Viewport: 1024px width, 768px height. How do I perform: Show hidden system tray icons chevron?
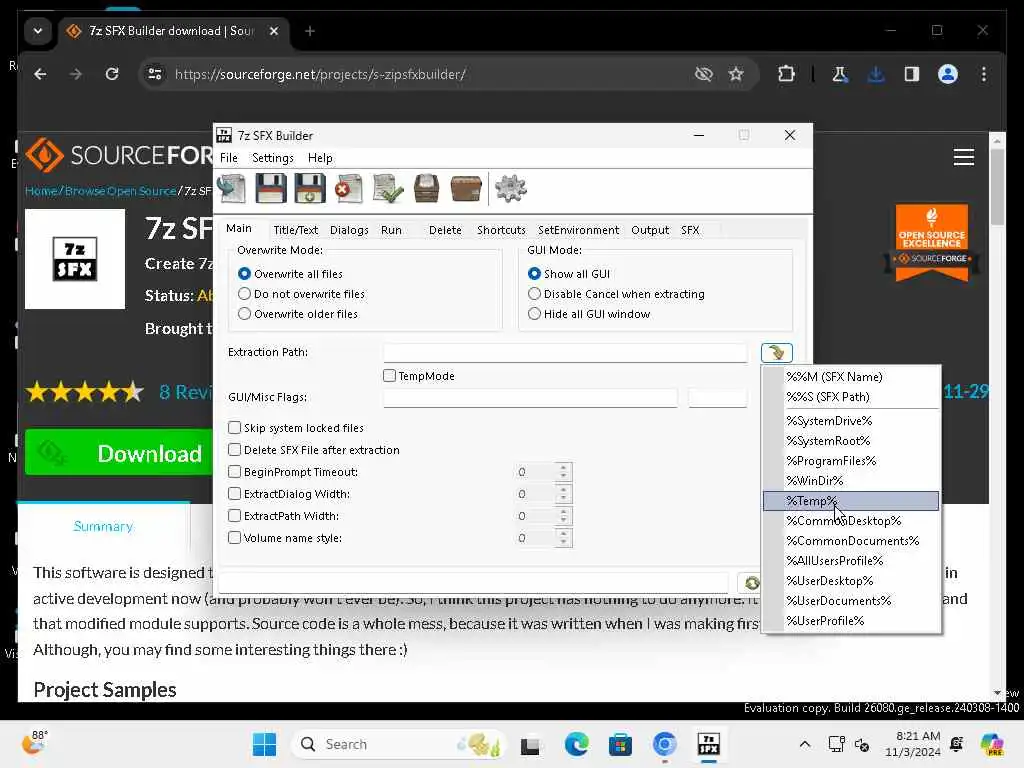pos(805,744)
